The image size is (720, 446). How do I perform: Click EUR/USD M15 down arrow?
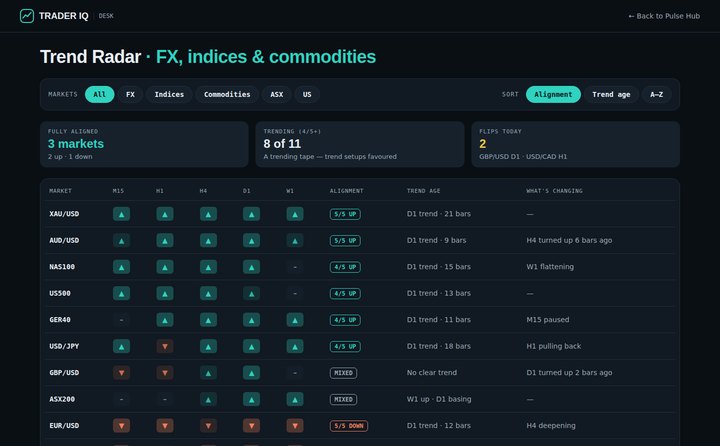pos(121,426)
